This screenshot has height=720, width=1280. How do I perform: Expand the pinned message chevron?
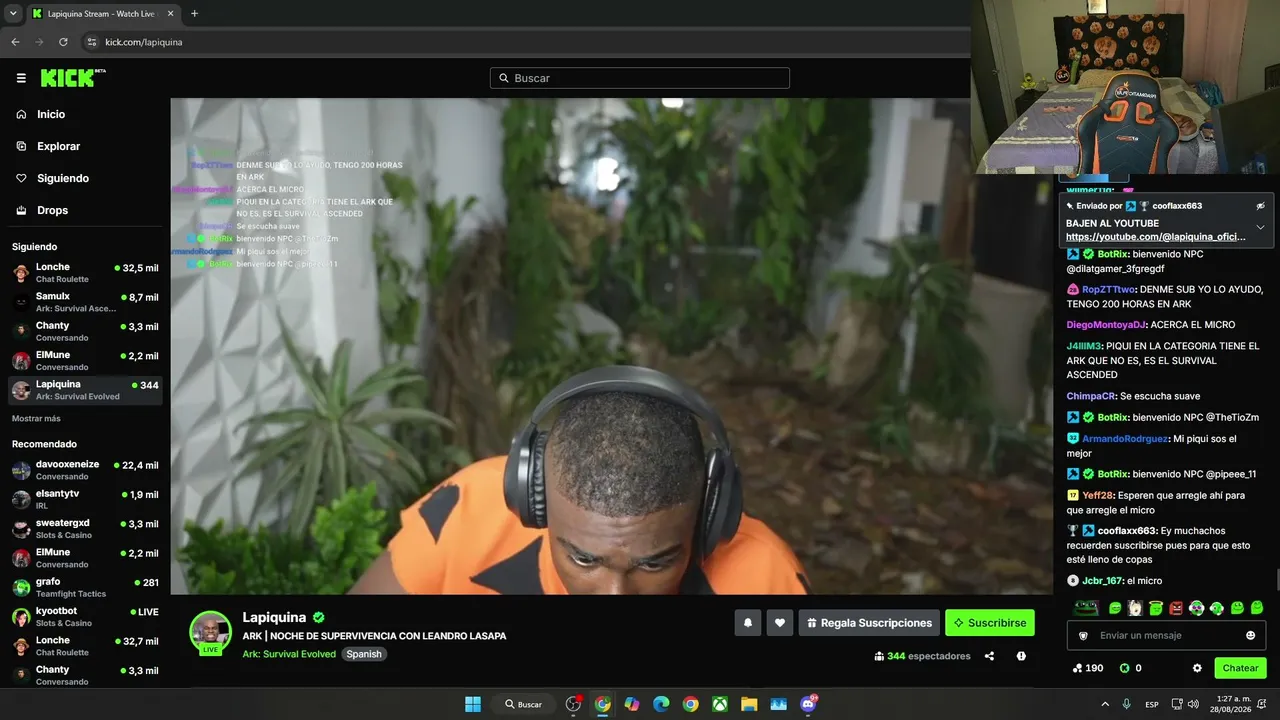pos(1260,227)
